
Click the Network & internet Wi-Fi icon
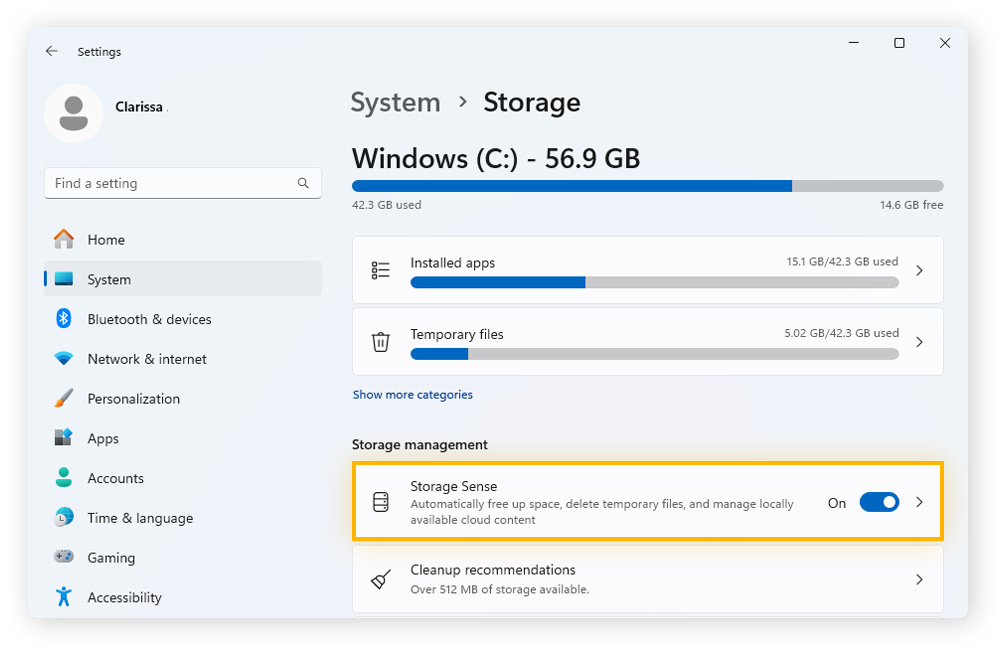pos(64,358)
